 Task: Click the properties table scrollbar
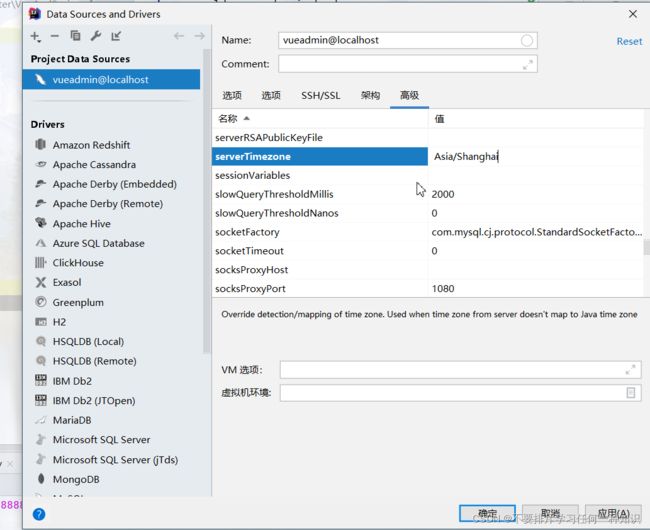tap(647, 247)
